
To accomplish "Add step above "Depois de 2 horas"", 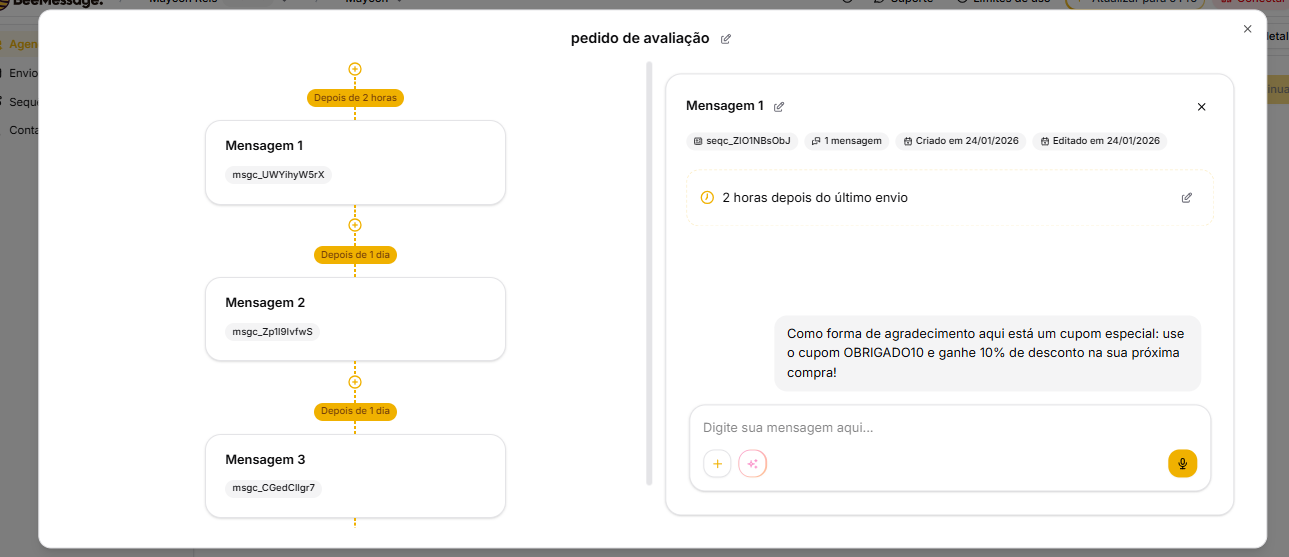I will click(x=355, y=69).
